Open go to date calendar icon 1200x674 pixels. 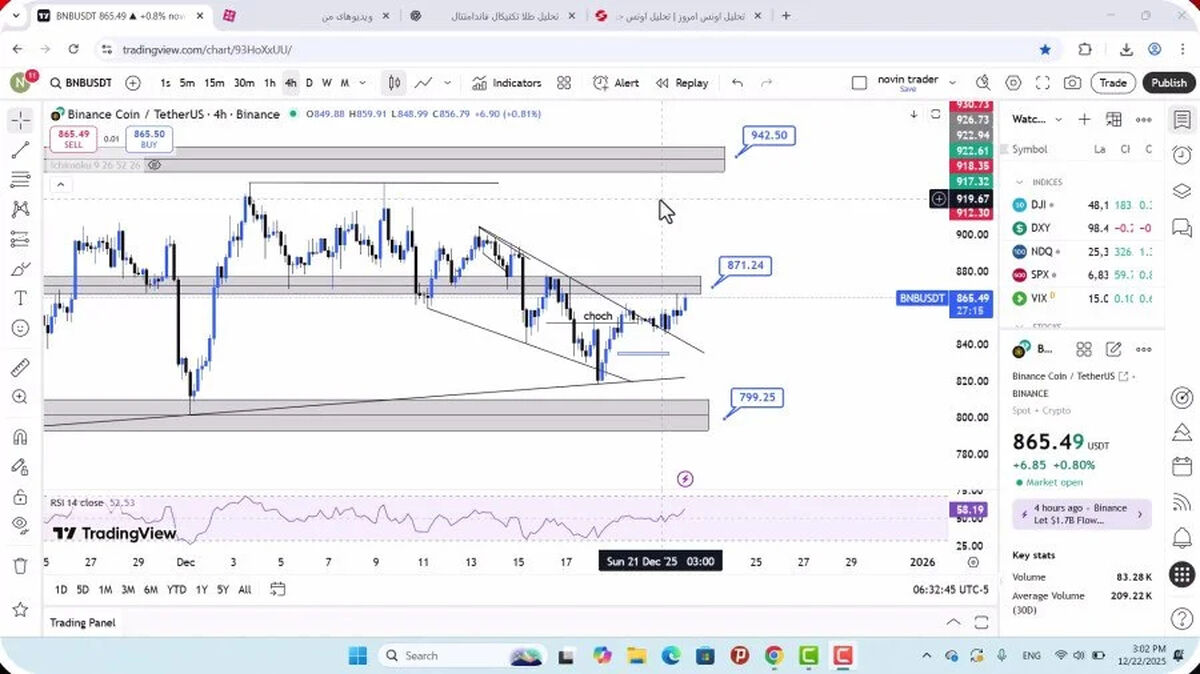[x=278, y=590]
